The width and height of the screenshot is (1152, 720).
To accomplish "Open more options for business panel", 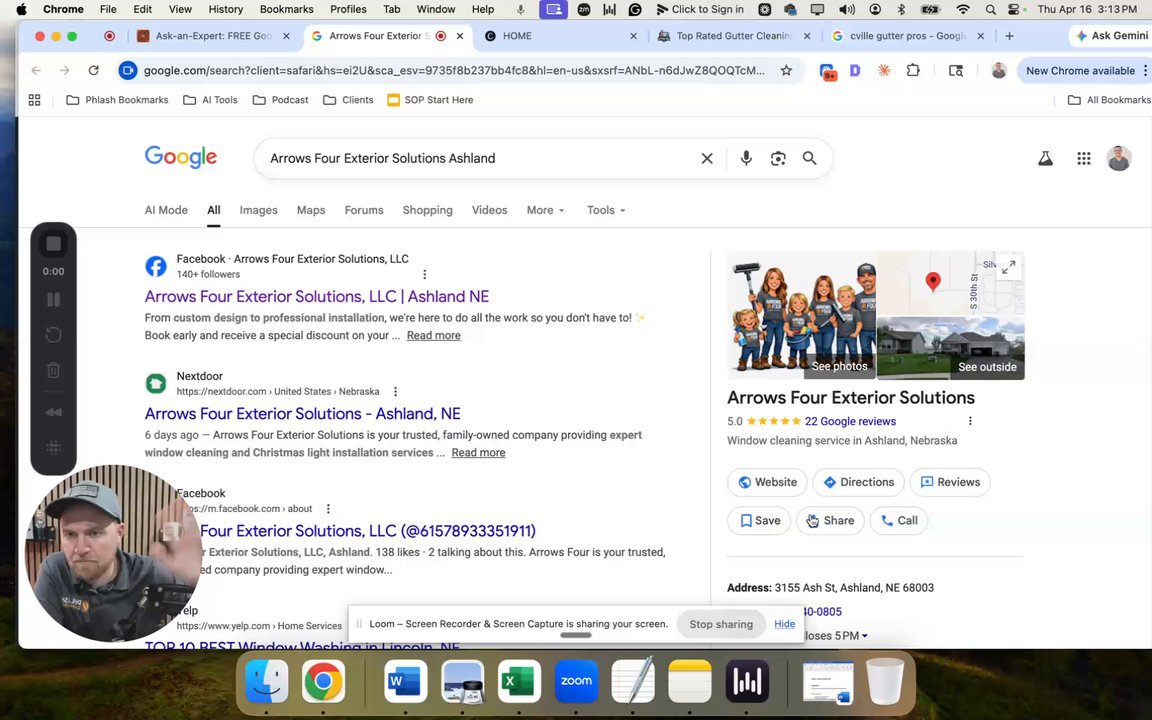I will (x=970, y=421).
